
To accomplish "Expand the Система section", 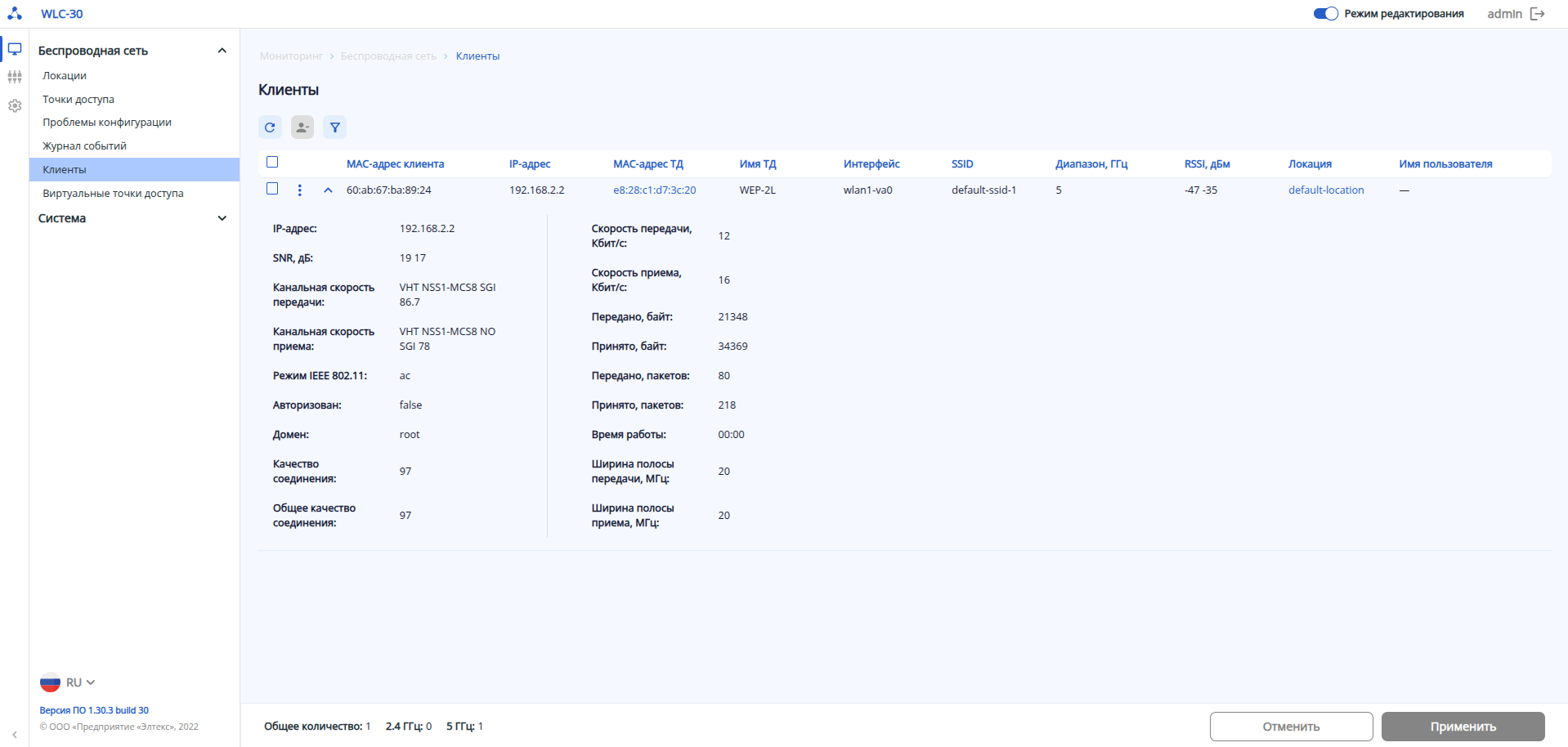I will click(222, 218).
